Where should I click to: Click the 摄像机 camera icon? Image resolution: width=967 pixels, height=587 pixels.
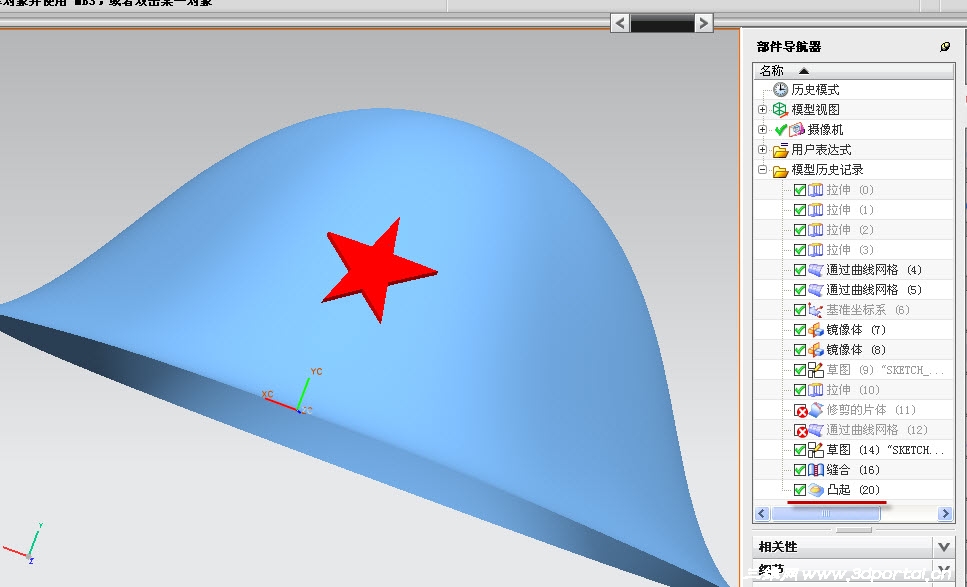(797, 129)
